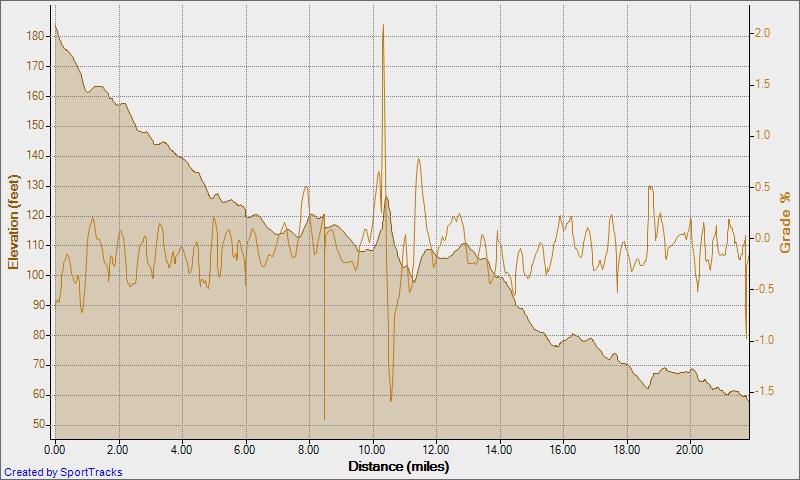This screenshot has width=800, height=480.
Task: Click the 0.00 distance axis label
Action: 55,450
